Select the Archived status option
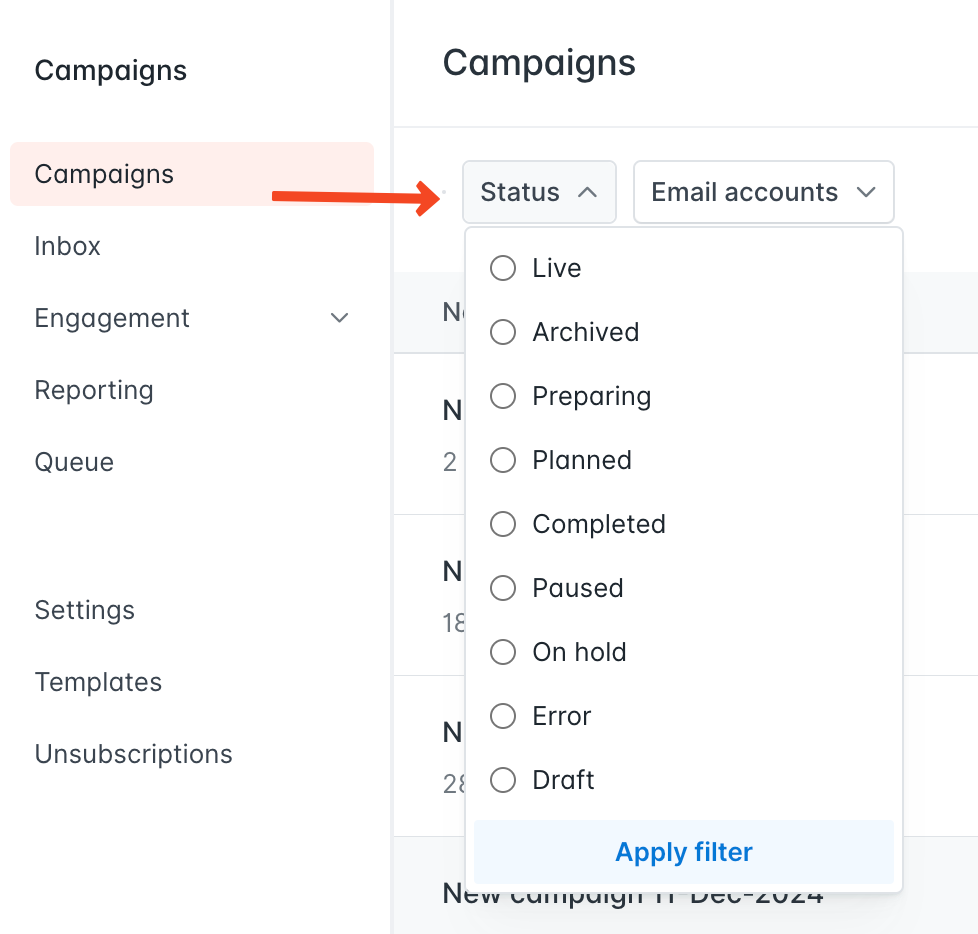The height and width of the screenshot is (934, 978). (503, 332)
